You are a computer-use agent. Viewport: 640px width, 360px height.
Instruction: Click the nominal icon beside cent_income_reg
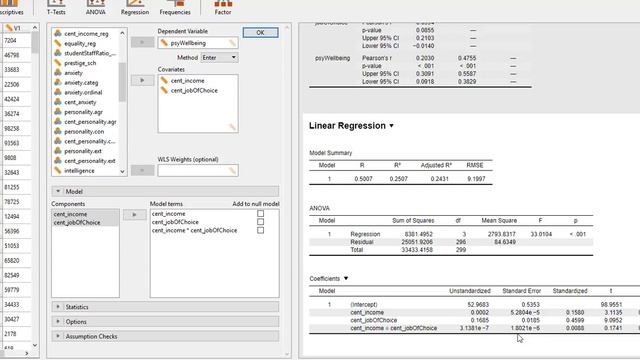[x=58, y=33]
